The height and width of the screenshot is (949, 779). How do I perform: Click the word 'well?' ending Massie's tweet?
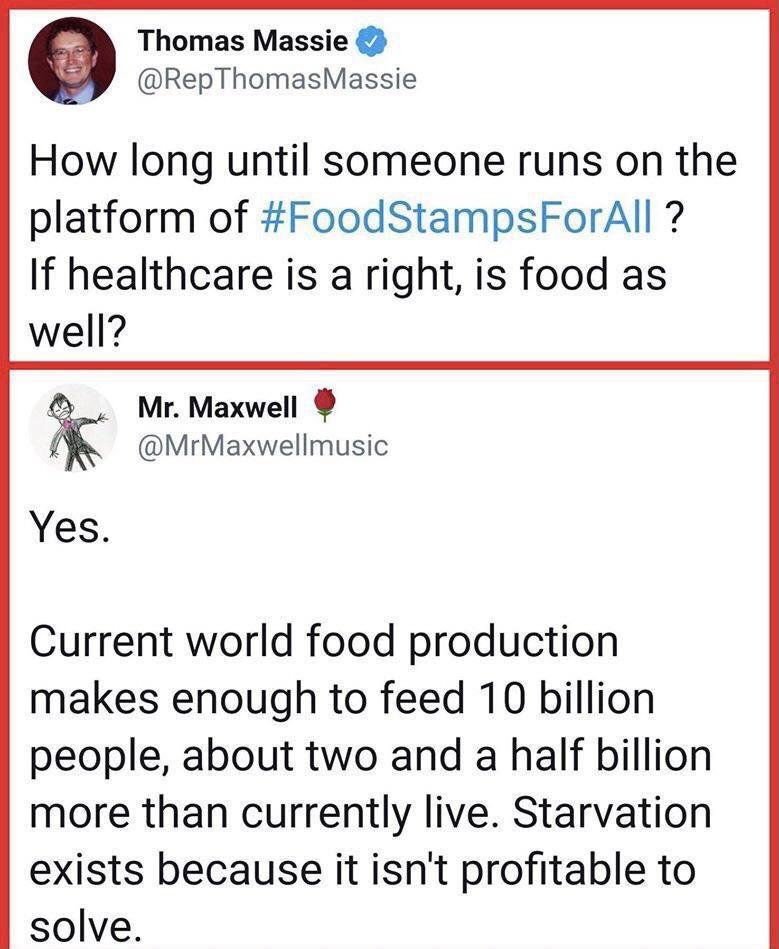click(x=76, y=330)
